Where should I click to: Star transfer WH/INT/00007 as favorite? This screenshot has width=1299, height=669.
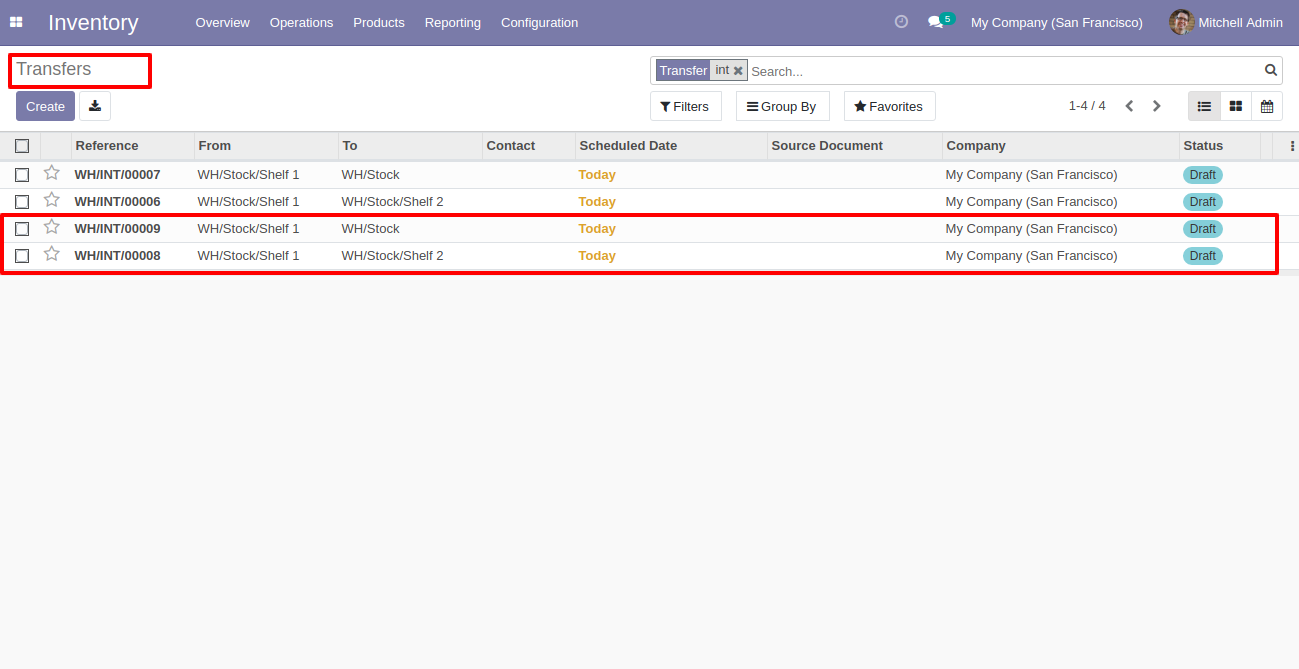(52, 173)
